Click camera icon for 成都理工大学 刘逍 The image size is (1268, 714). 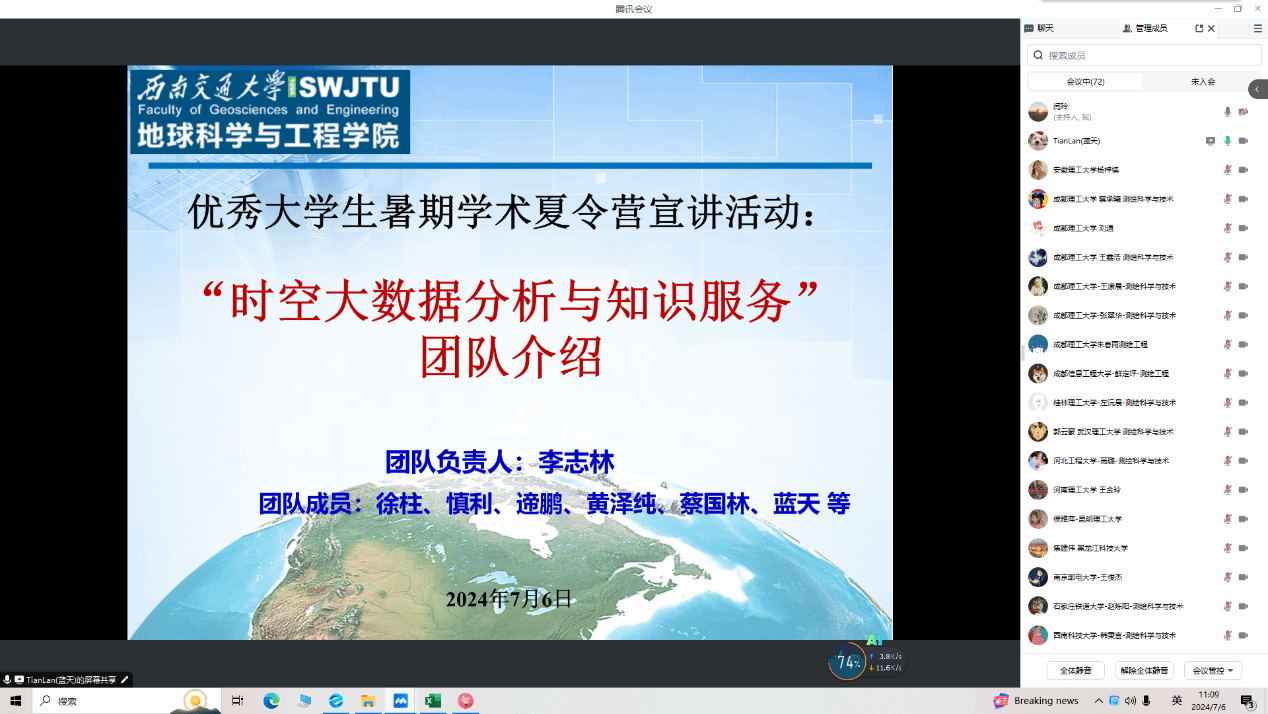point(1243,228)
